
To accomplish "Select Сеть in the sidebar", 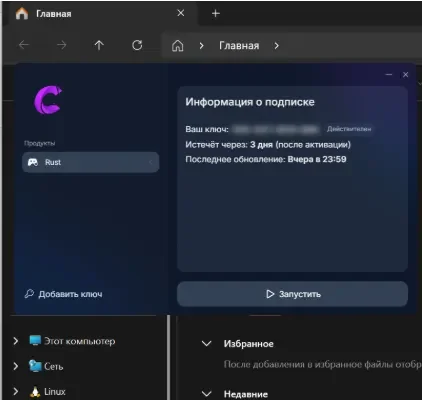I will tap(54, 366).
